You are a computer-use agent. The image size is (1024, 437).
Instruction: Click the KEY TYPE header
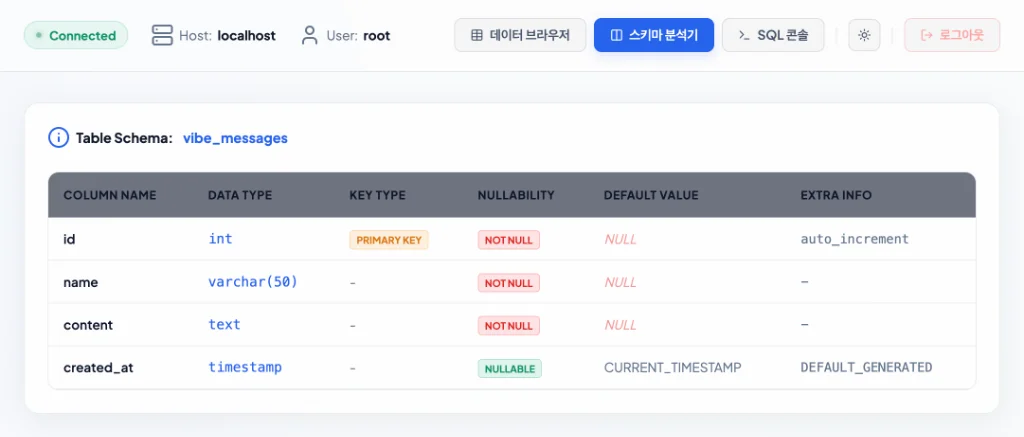click(x=377, y=195)
